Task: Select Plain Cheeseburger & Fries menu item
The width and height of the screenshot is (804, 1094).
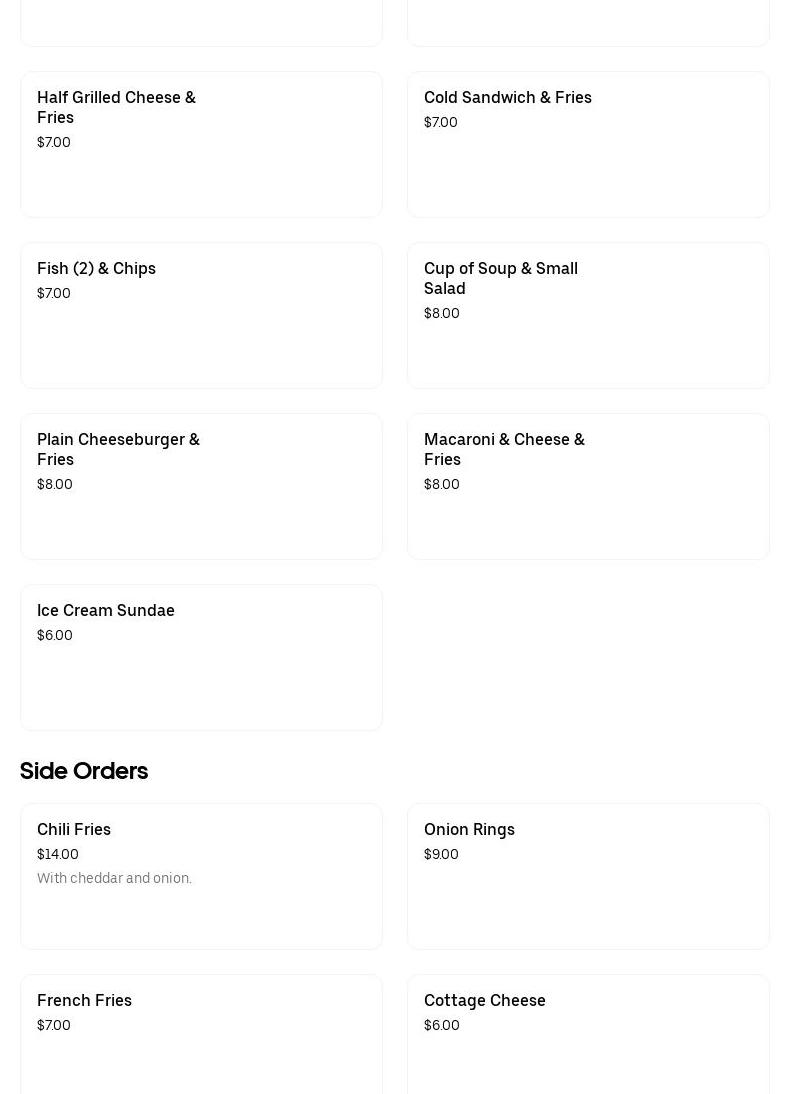Action: click(201, 486)
